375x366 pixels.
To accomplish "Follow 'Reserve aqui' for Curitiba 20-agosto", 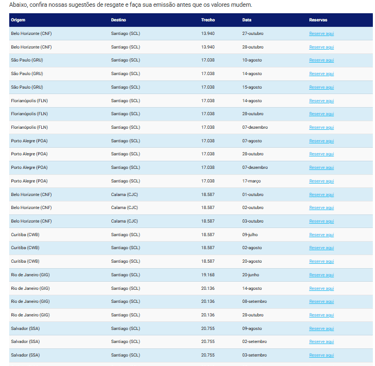I will (321, 262).
